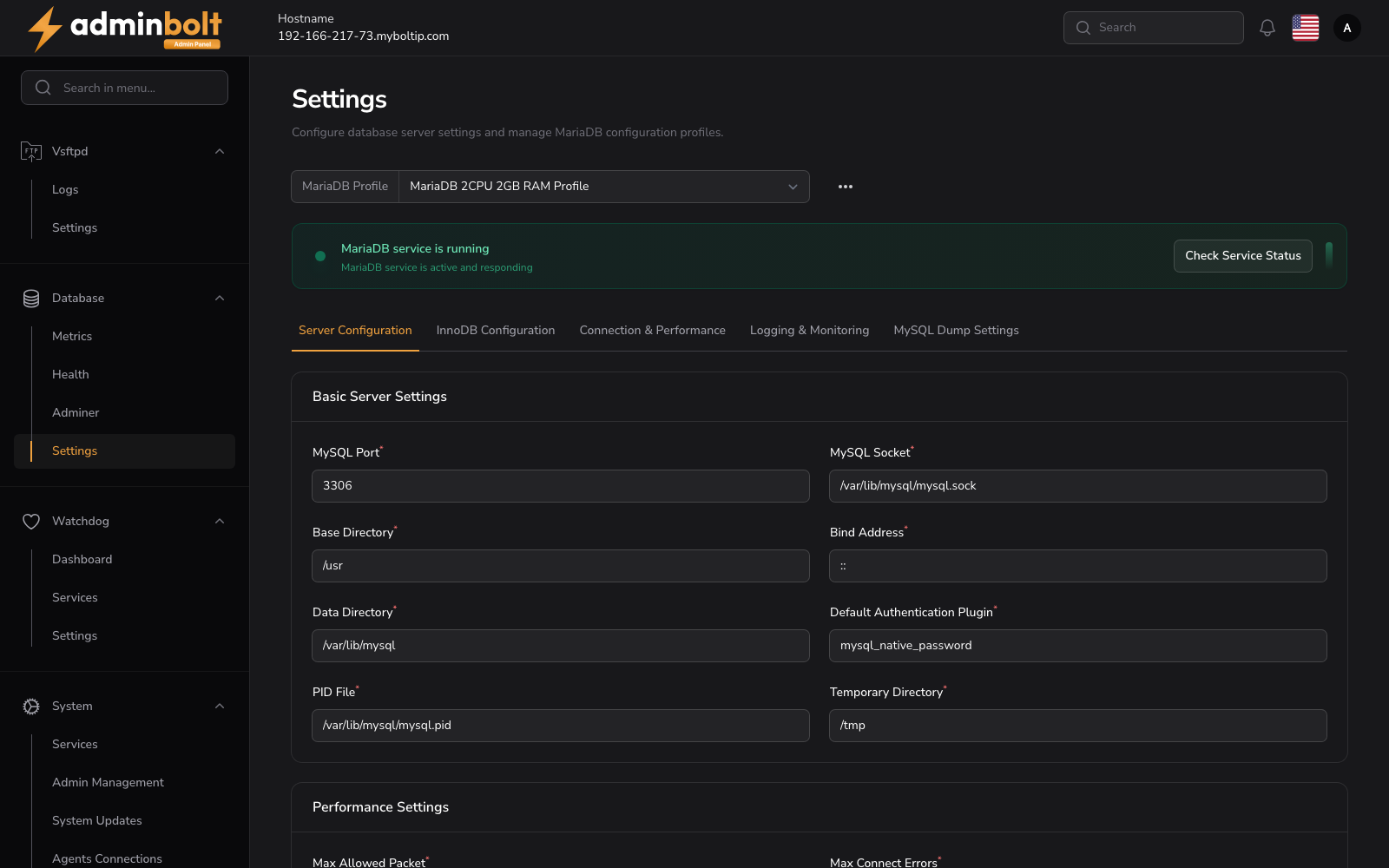Click the Watchdog heart icon
The image size is (1389, 868).
(31, 522)
